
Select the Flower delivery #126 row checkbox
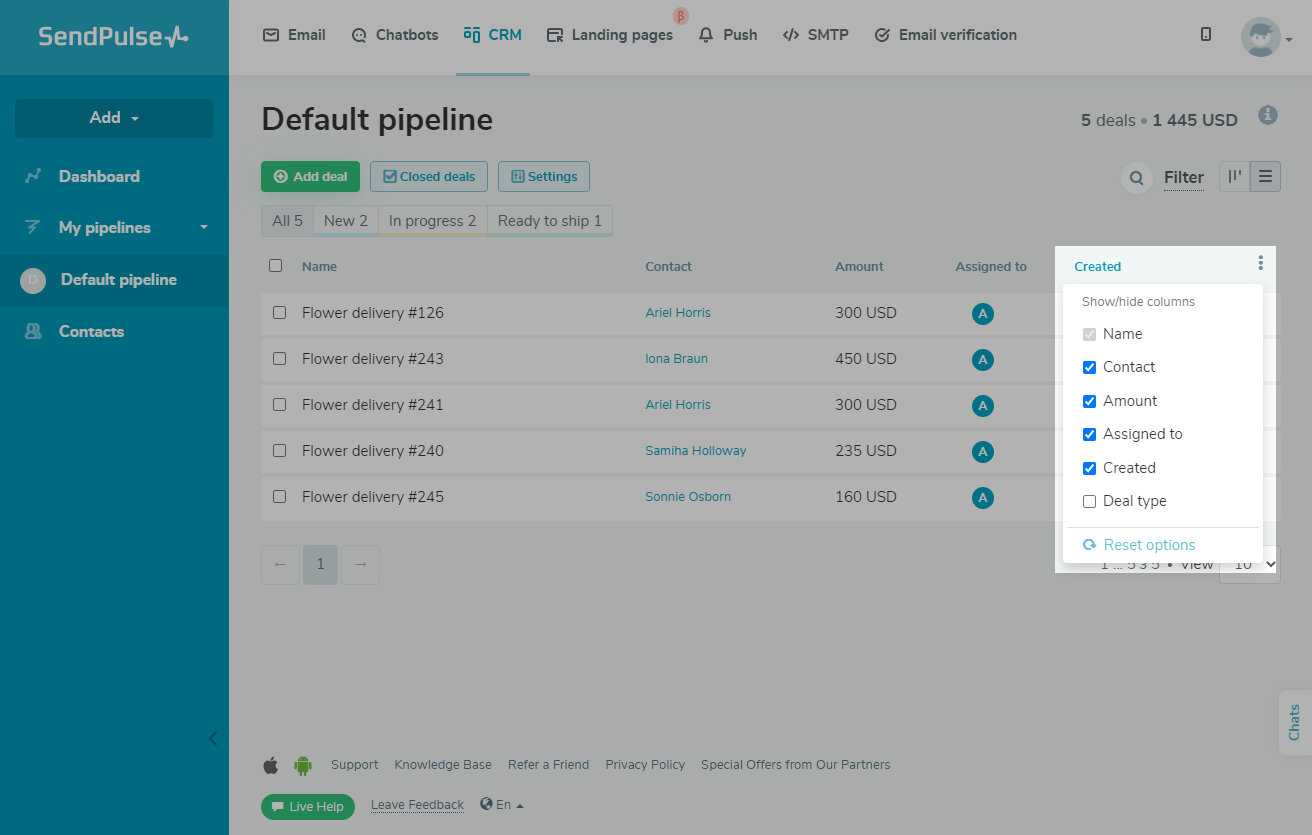point(280,313)
